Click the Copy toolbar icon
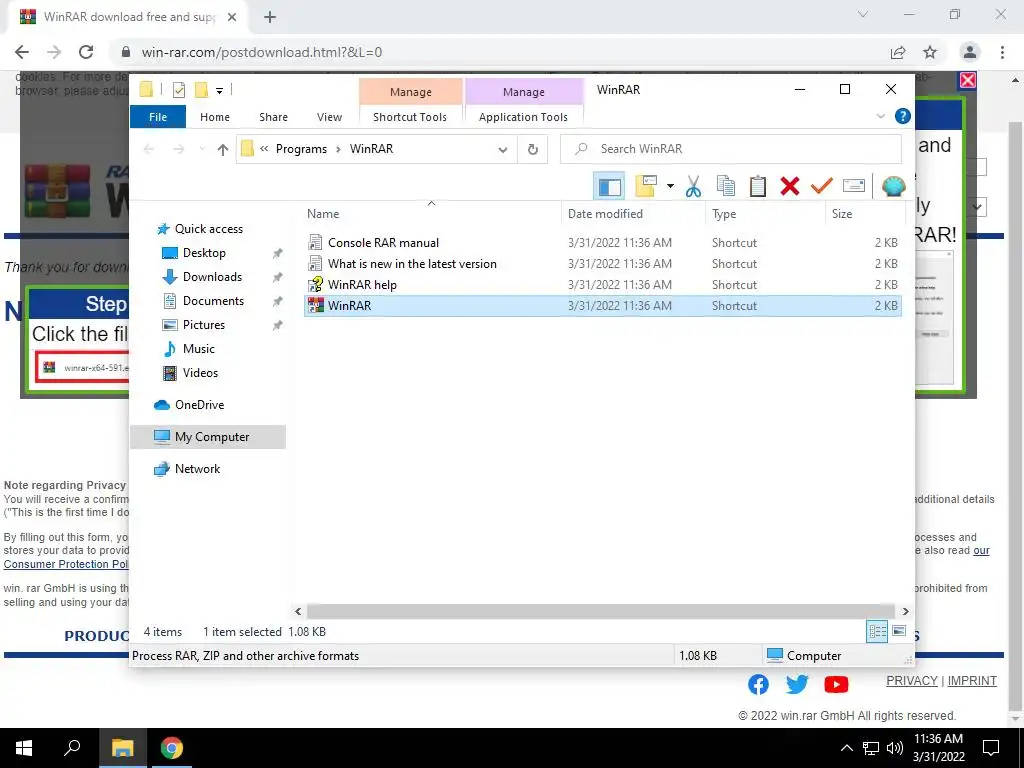This screenshot has height=768, width=1024. point(726,187)
